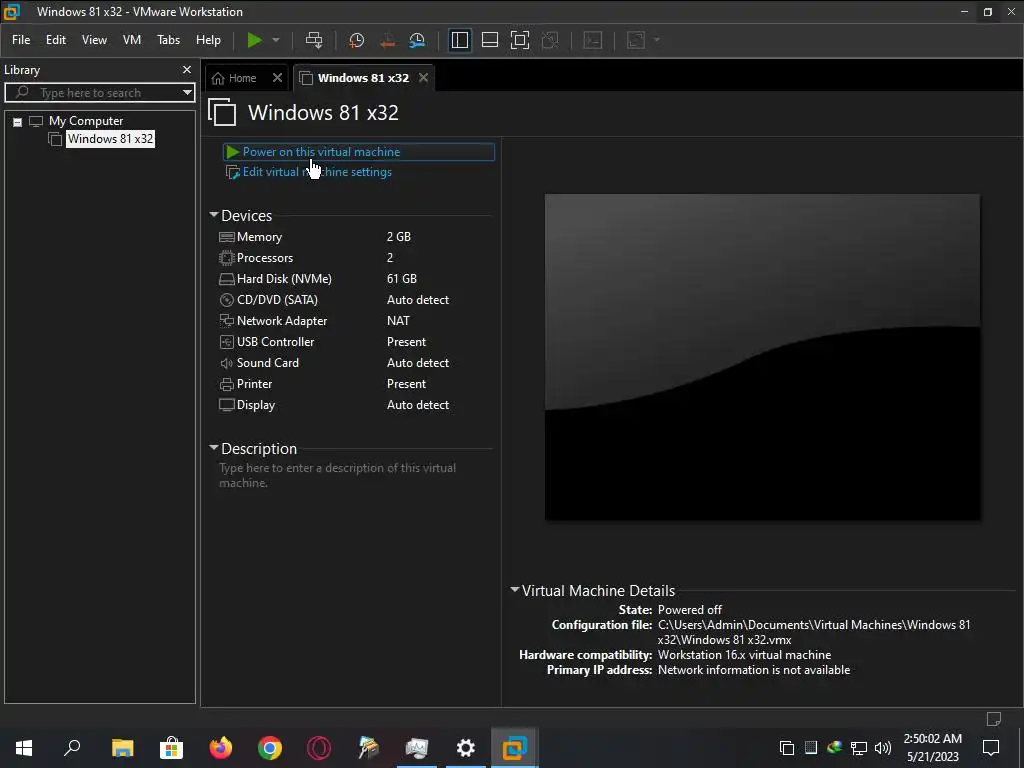Image resolution: width=1024 pixels, height=768 pixels.
Task: Collapse the Virtual Machine Details section
Action: (515, 590)
